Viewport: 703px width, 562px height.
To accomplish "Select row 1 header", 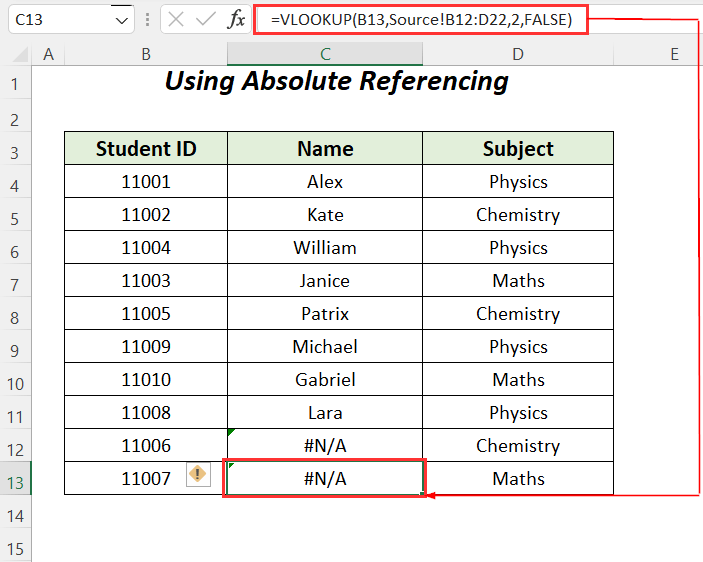I will (15, 83).
